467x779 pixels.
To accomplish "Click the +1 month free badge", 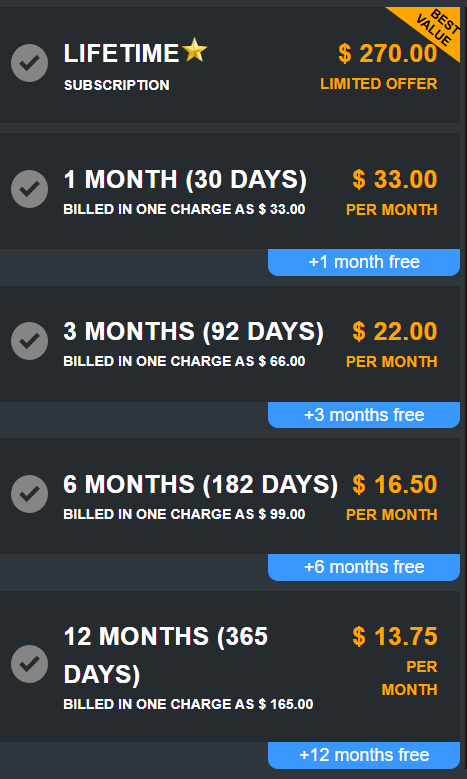I will point(364,262).
